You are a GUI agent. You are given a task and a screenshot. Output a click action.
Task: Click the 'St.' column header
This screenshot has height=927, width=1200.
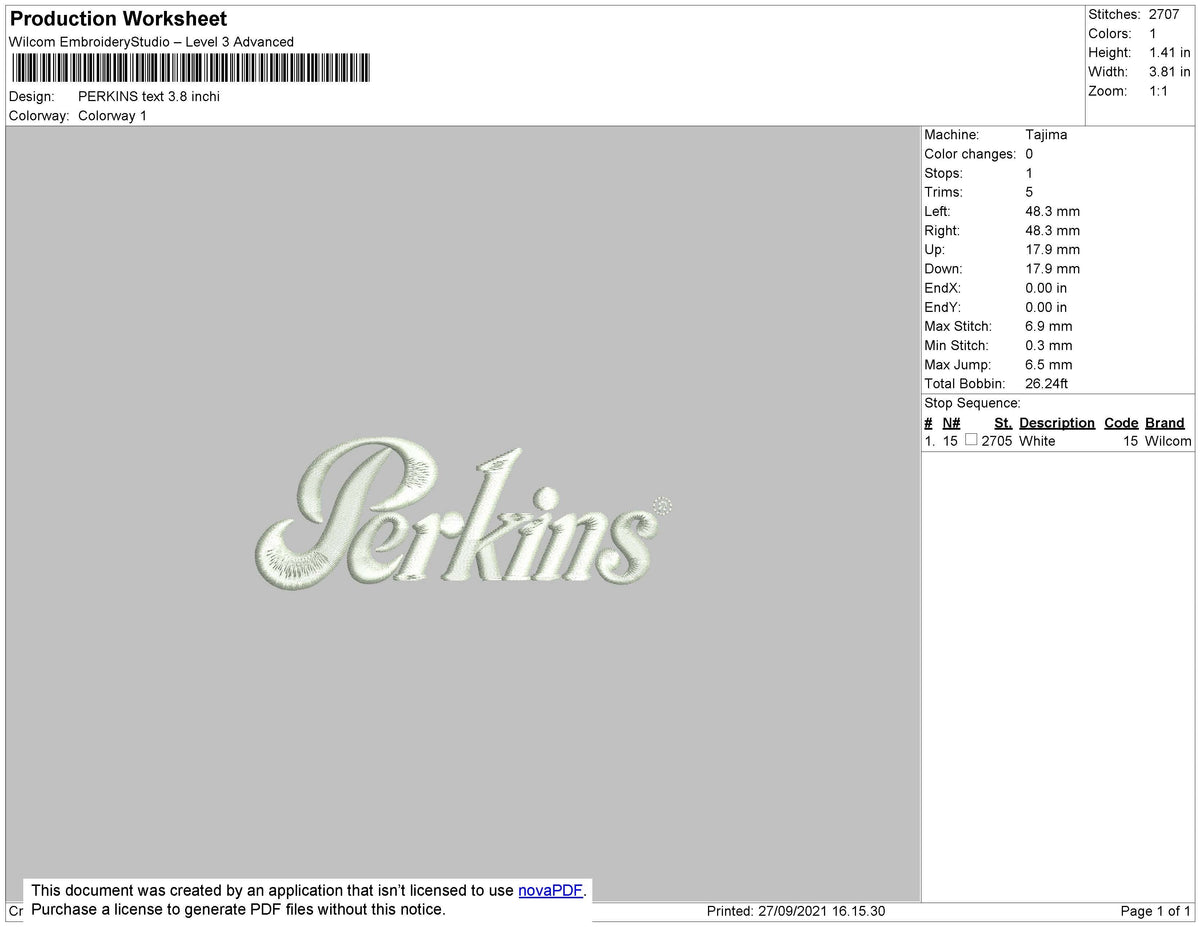(x=1003, y=423)
